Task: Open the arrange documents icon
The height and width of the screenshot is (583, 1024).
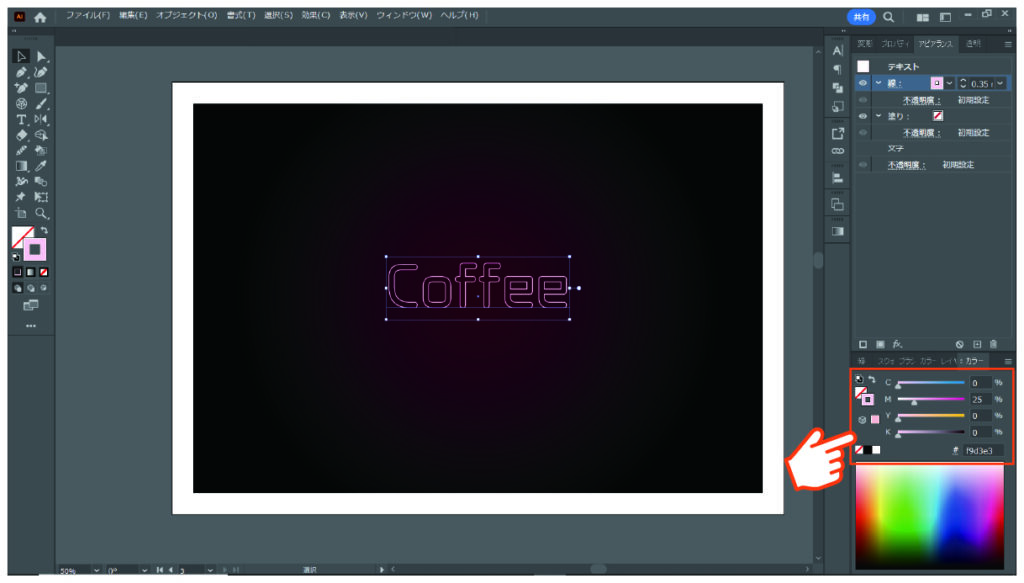Action: point(922,18)
